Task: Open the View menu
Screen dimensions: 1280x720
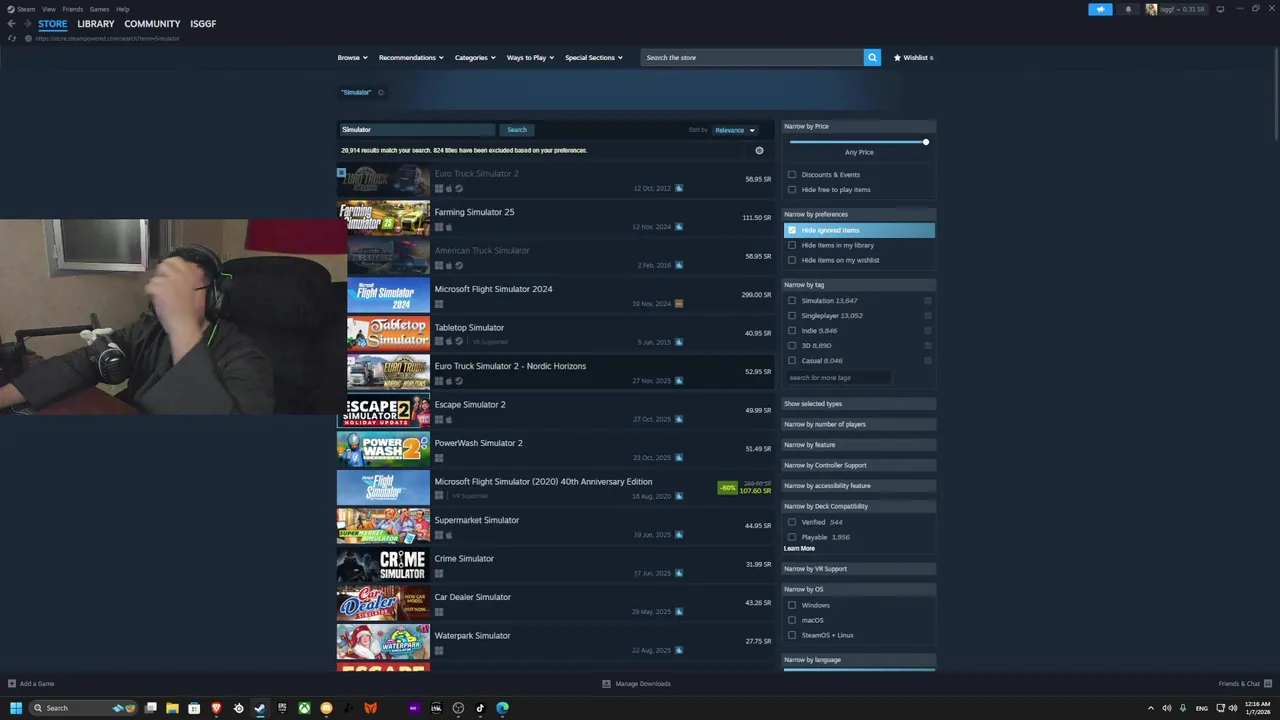Action: (48, 9)
